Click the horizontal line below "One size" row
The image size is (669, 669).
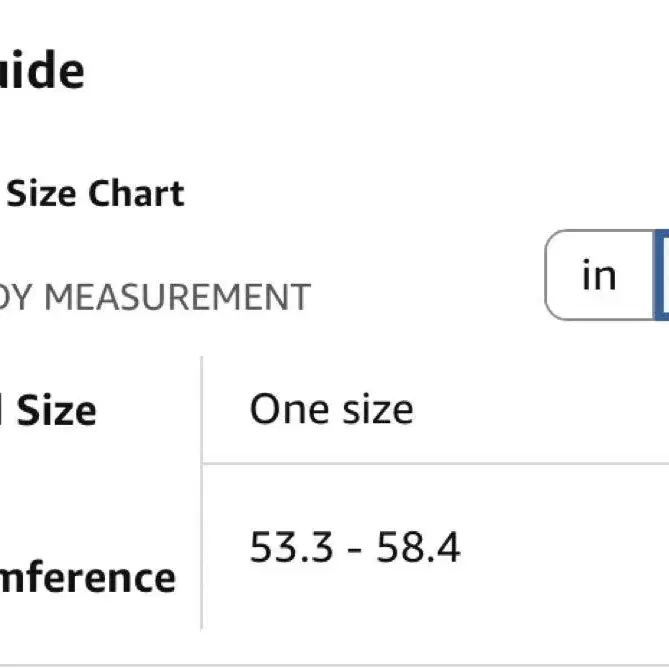click(x=436, y=463)
